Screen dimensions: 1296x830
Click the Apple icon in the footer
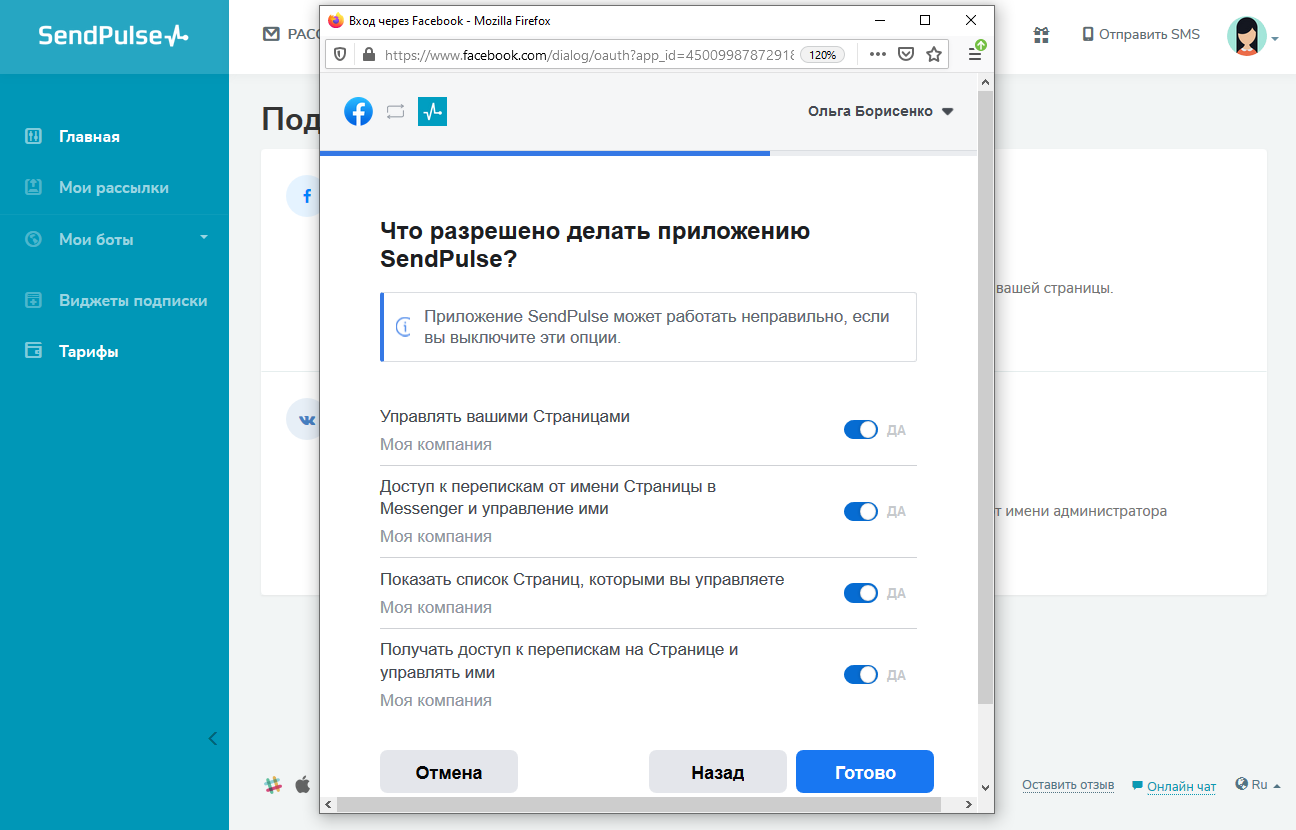302,784
